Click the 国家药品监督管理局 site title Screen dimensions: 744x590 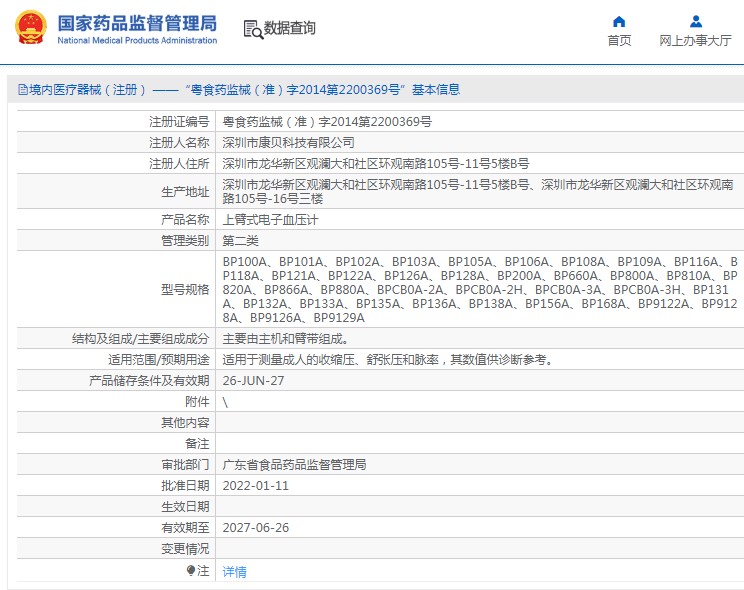[x=137, y=23]
